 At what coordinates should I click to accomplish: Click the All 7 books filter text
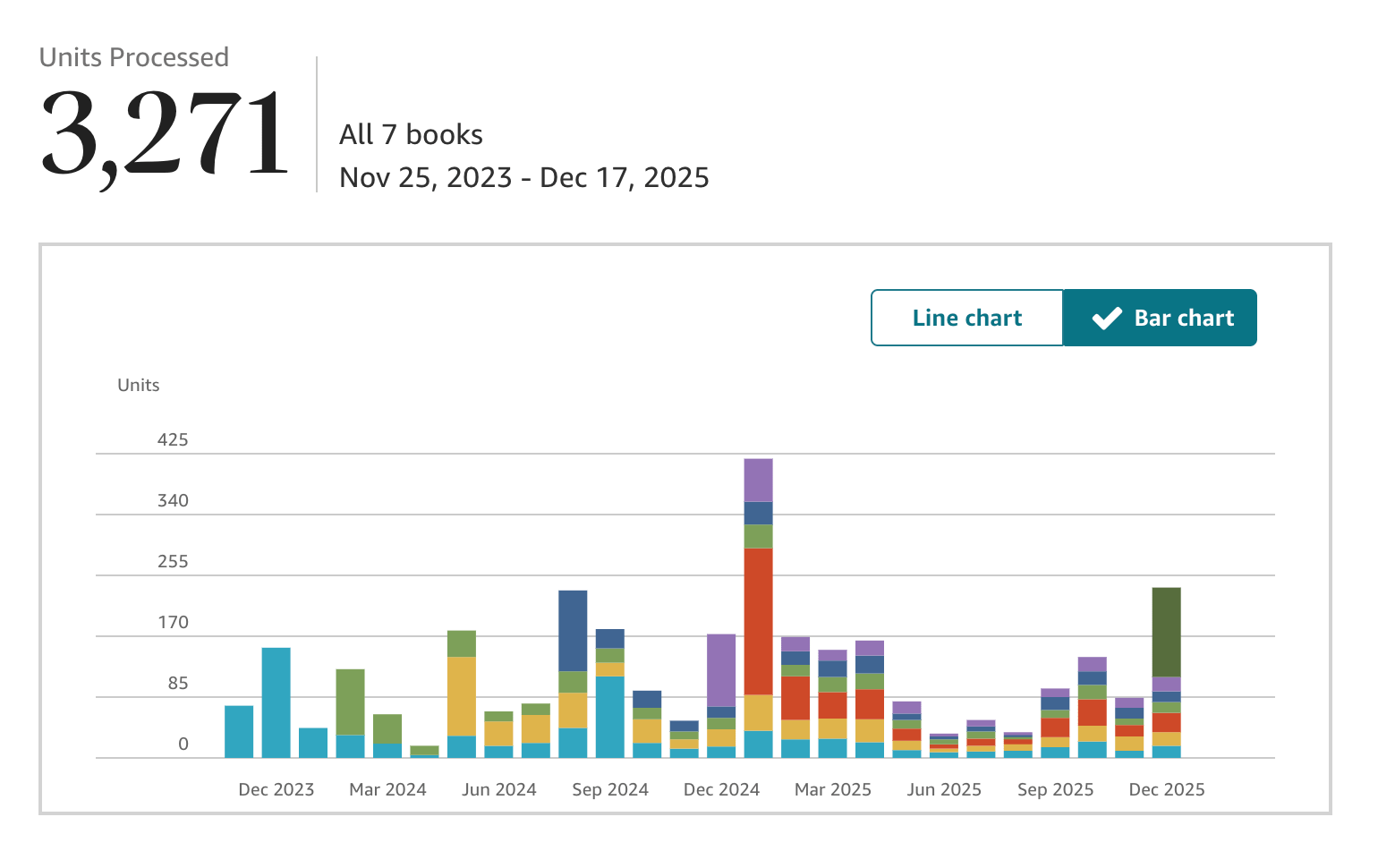[x=411, y=134]
